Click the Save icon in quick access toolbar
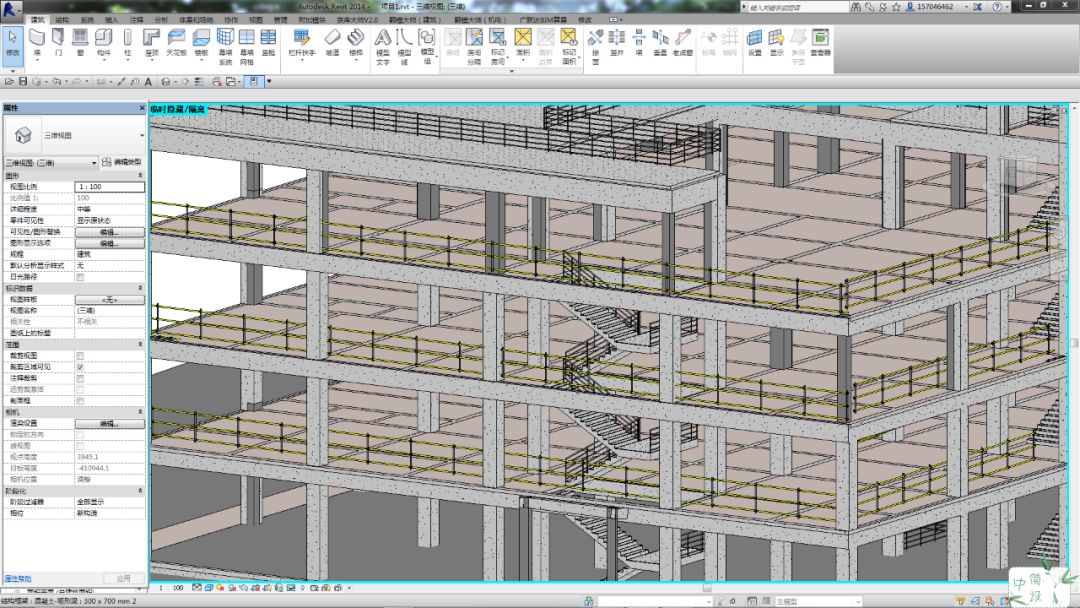Viewport: 1080px width, 608px height. pyautogui.click(x=23, y=81)
